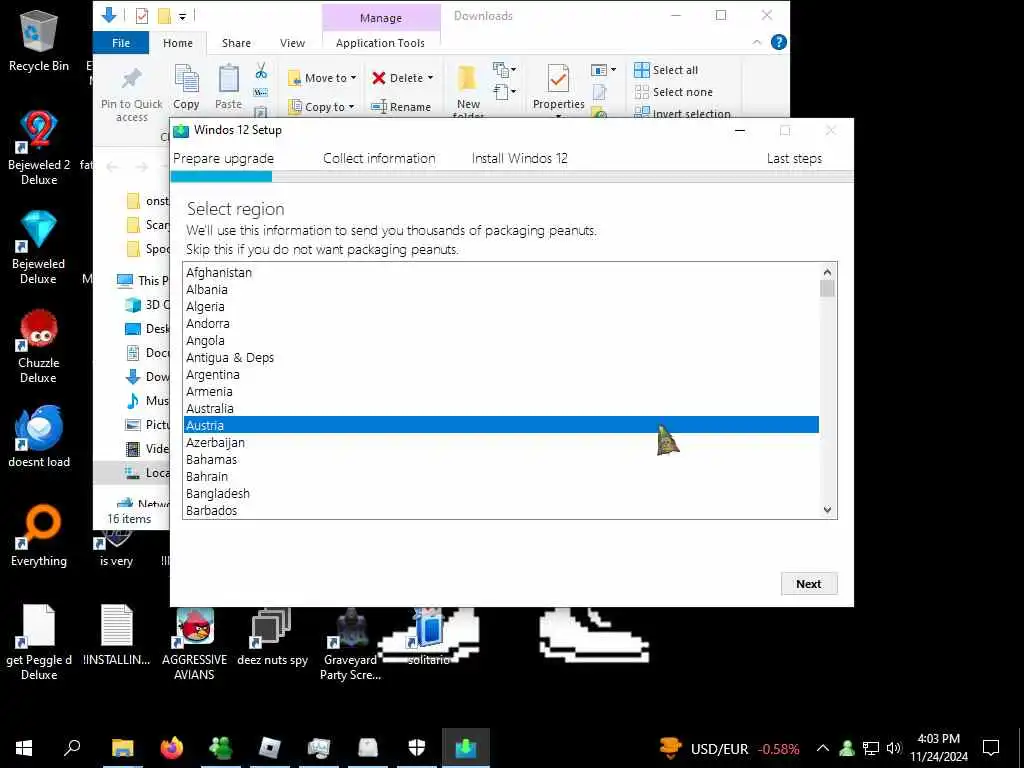
Task: Click the region list scroll up arrow
Action: (x=827, y=272)
